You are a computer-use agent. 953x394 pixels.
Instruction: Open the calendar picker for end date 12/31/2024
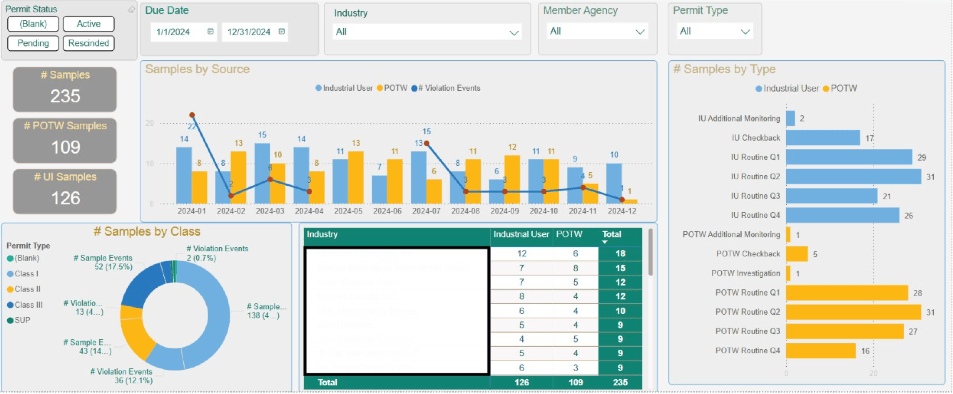click(x=281, y=32)
